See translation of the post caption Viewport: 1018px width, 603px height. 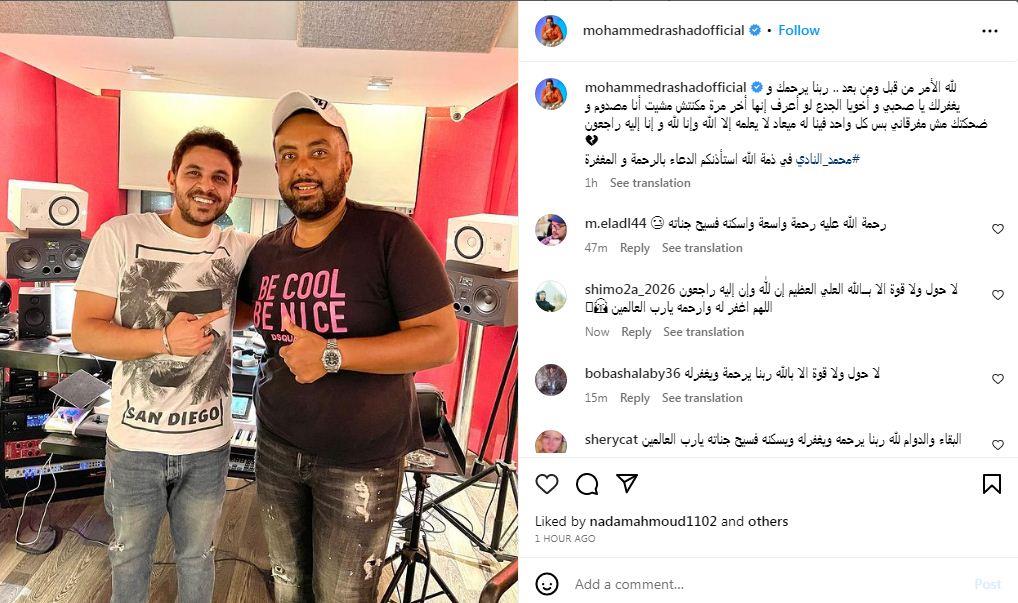click(650, 183)
